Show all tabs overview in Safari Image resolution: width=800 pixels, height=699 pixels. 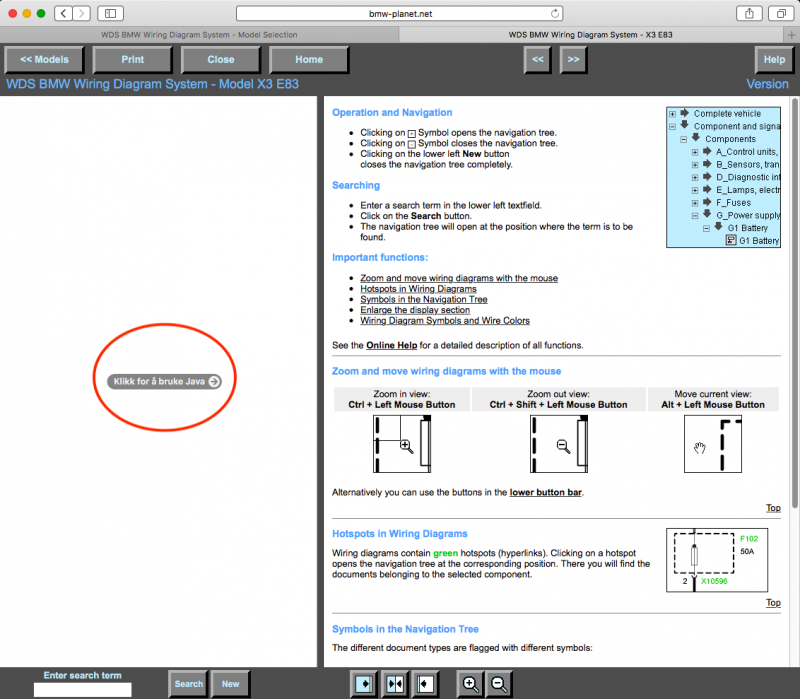pyautogui.click(x=781, y=13)
